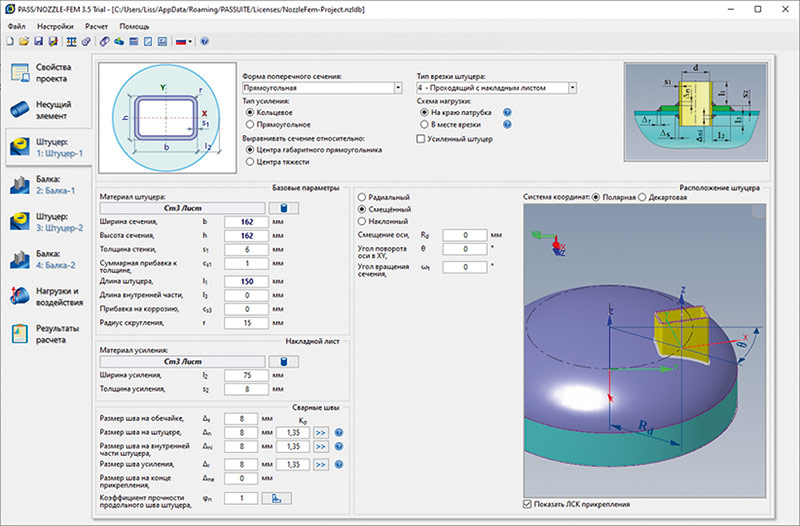Create a new project with the blank page icon
The image size is (800, 526).
tap(10, 42)
